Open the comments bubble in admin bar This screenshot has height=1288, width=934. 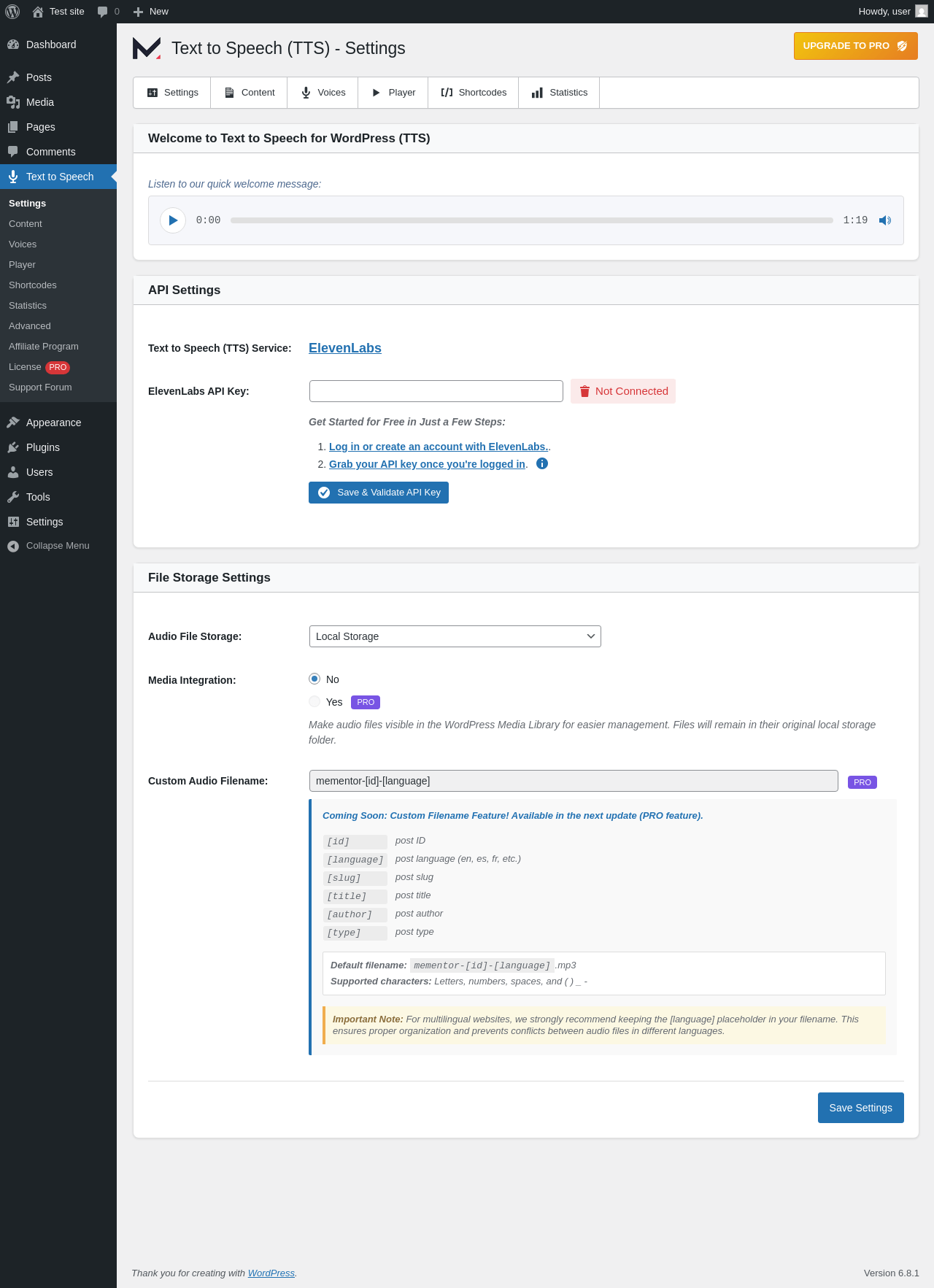108,12
